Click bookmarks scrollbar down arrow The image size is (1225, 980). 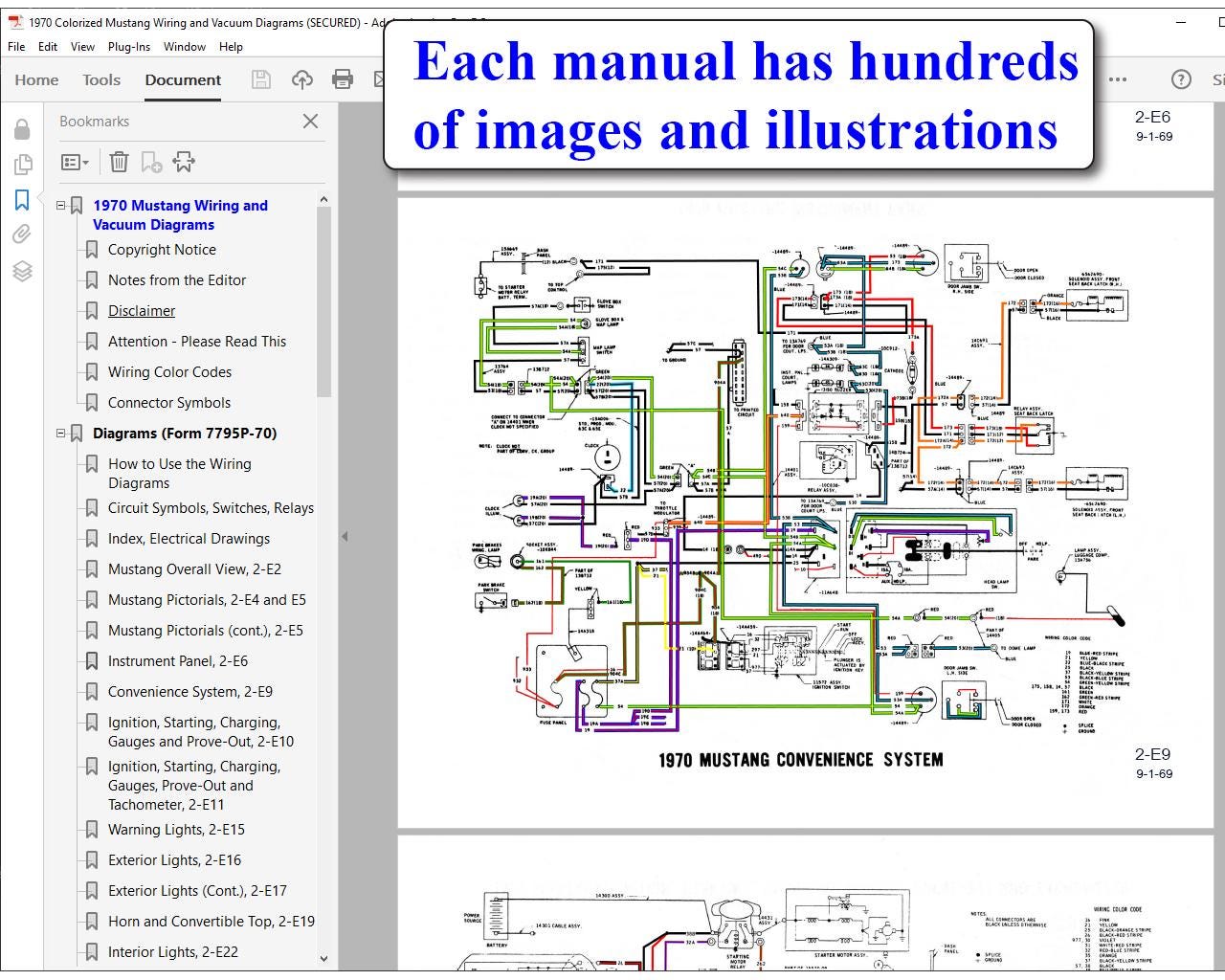(323, 958)
